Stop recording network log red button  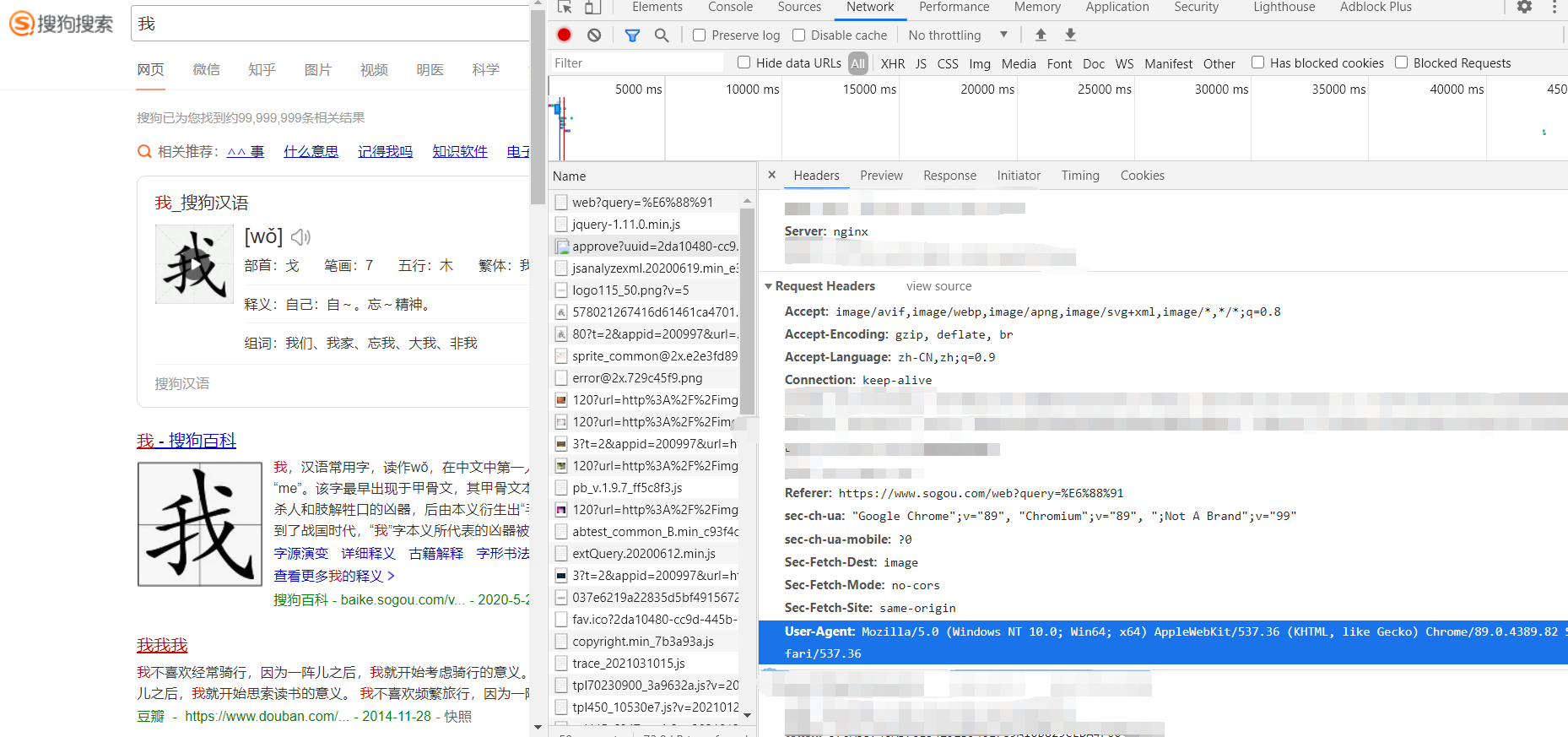tap(565, 35)
